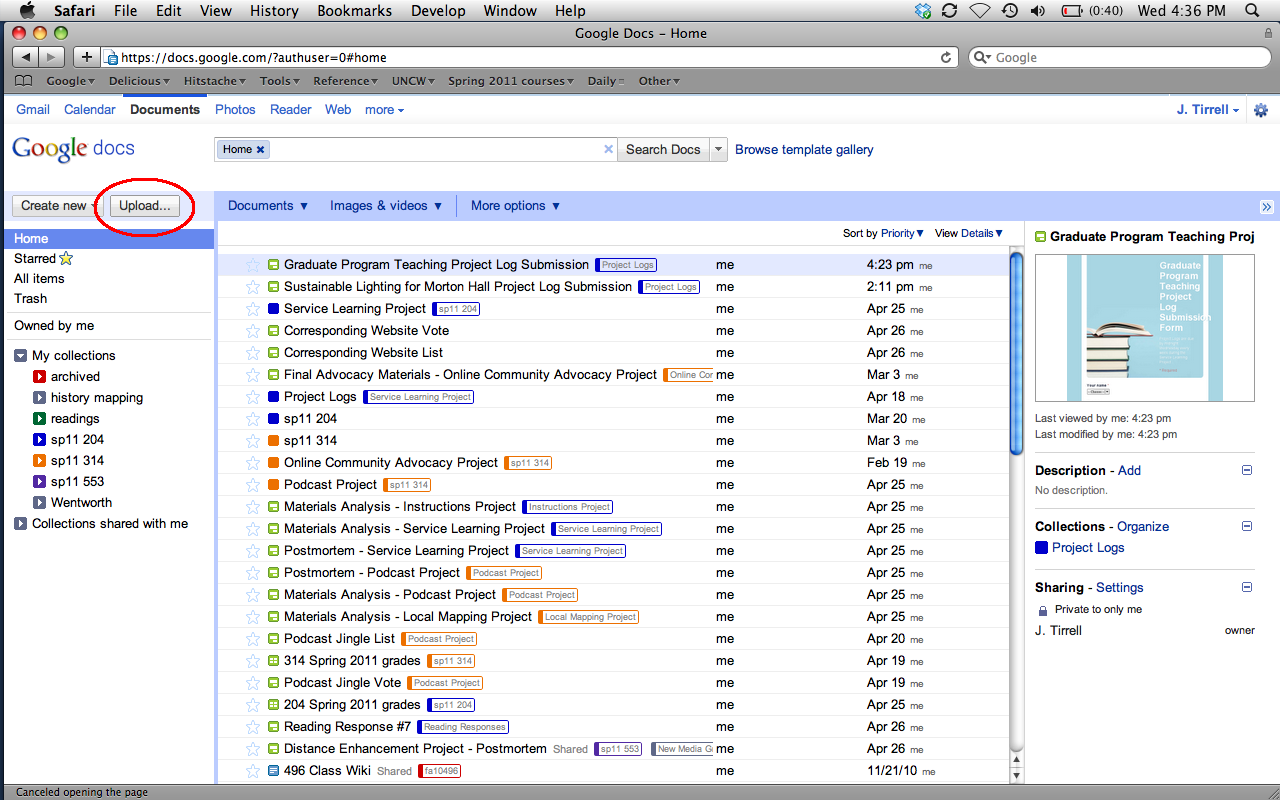Click the Dropbox menu bar icon
This screenshot has height=800, width=1280.
923,11
